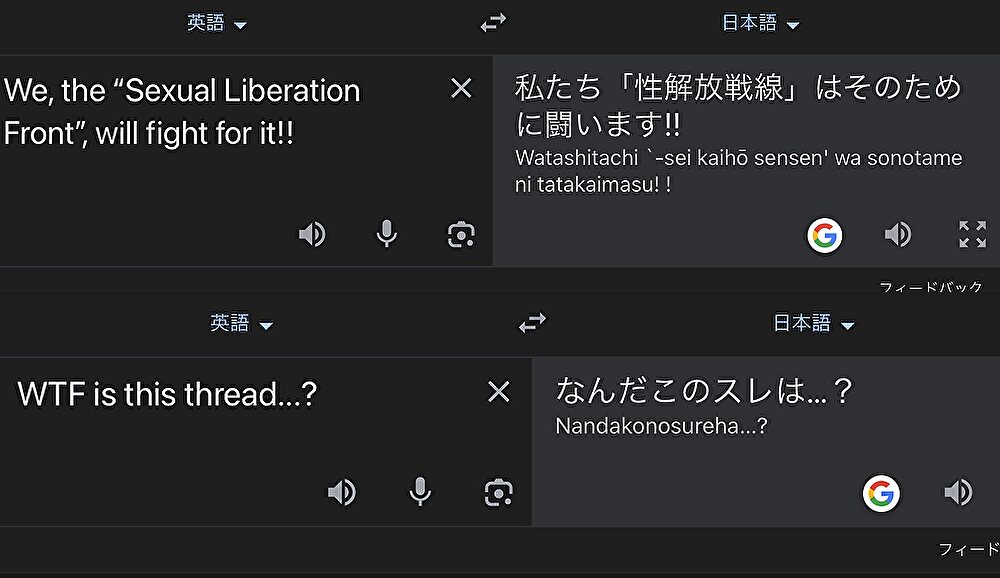Open the top 英語 source language dropdown
The width and height of the screenshot is (1000, 578).
[x=216, y=23]
